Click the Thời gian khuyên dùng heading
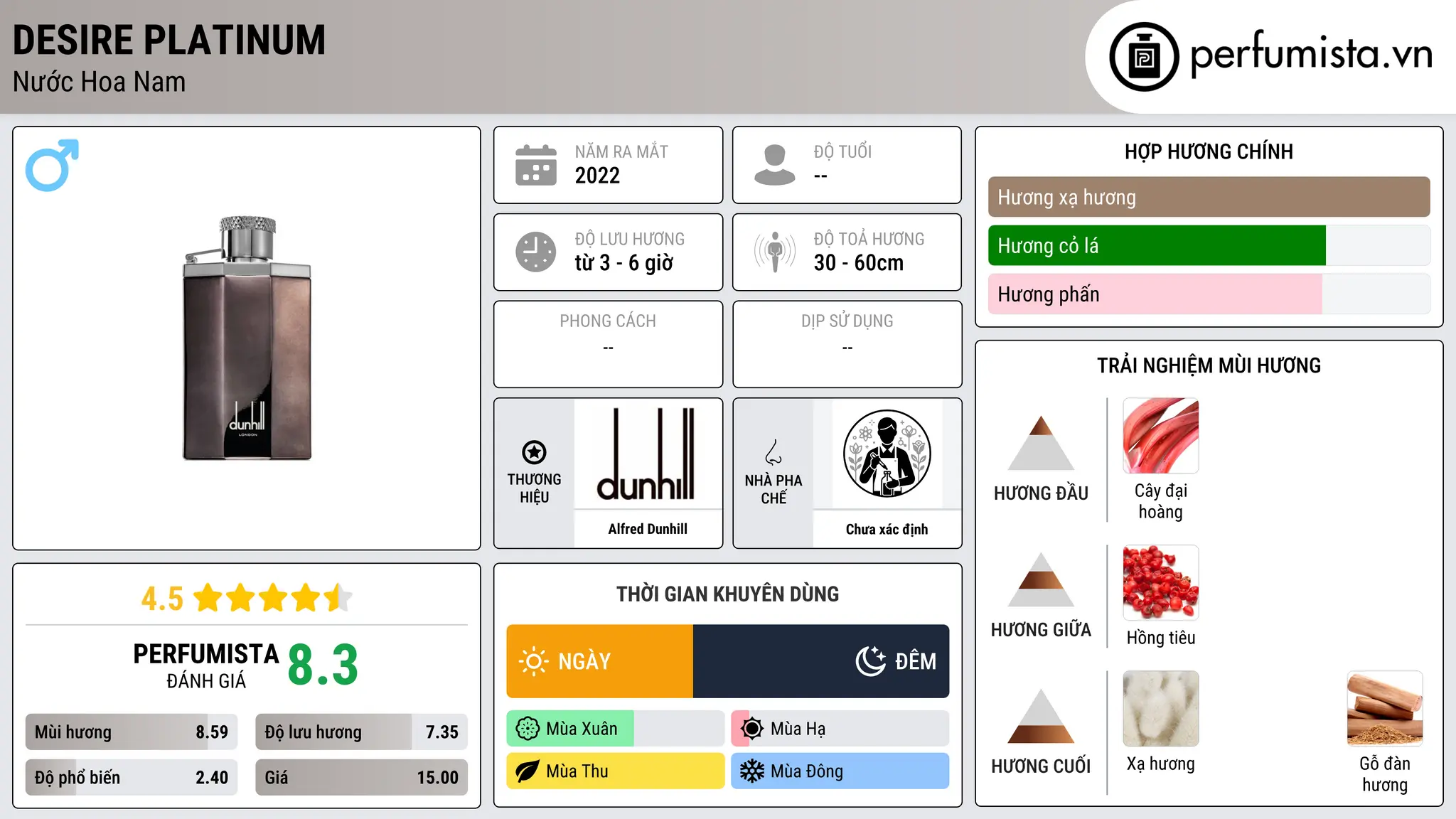1456x819 pixels. [727, 594]
